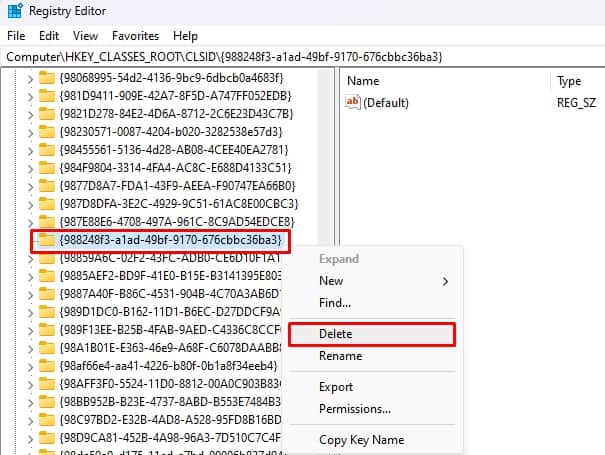
Task: Click the Name column header
Action: 363,81
